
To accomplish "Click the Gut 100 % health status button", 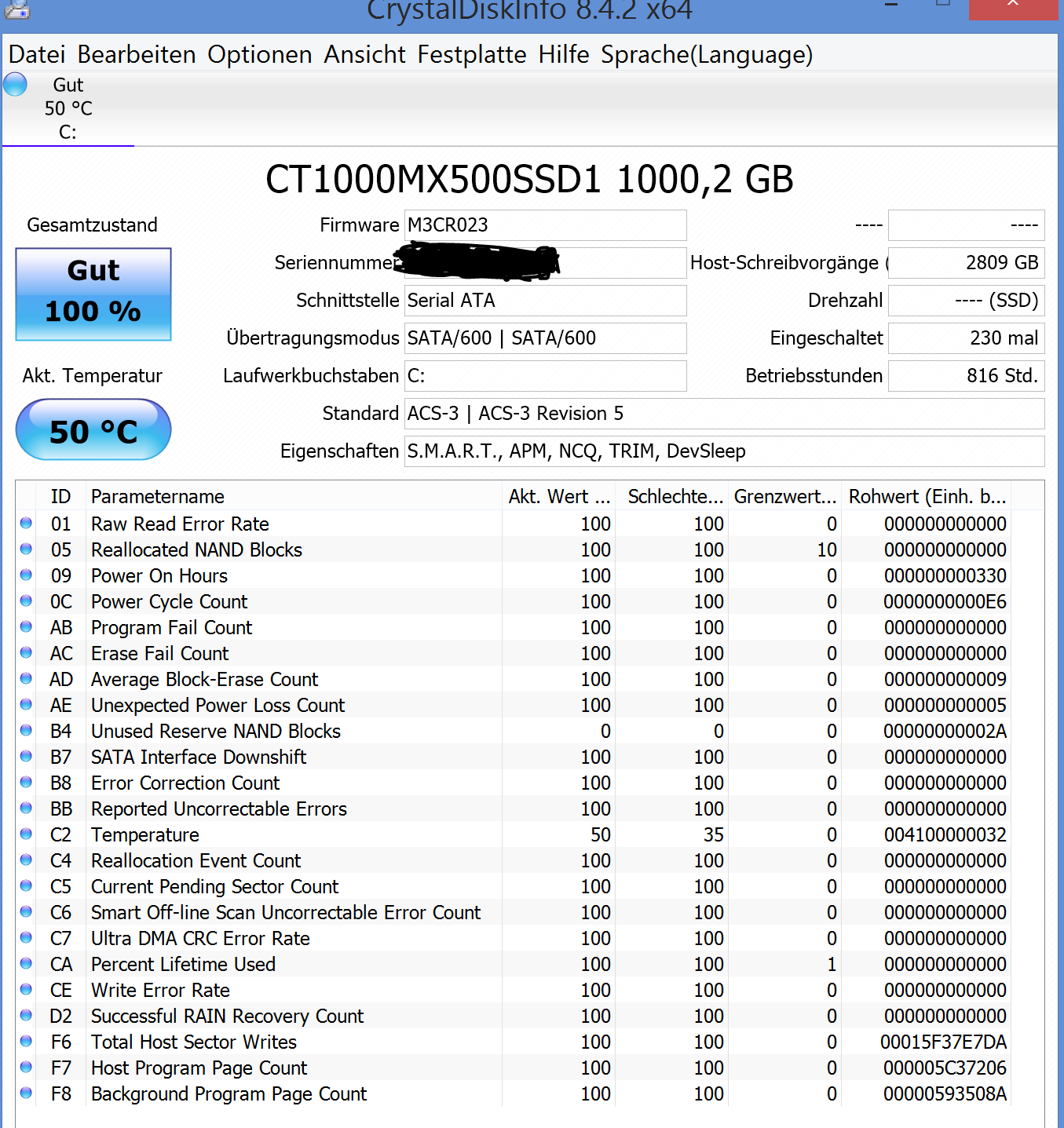I will pos(93,294).
